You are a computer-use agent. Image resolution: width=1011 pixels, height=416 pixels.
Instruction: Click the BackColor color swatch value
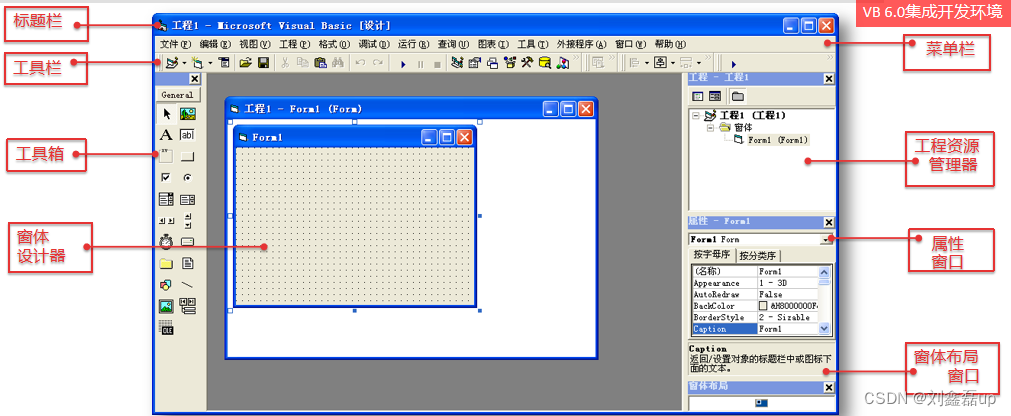(x=763, y=306)
